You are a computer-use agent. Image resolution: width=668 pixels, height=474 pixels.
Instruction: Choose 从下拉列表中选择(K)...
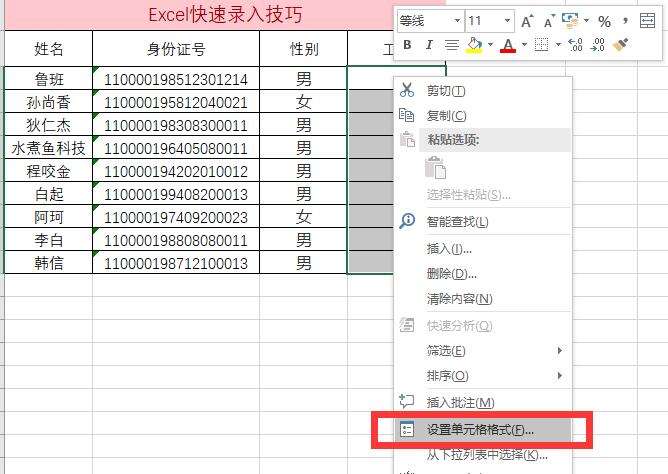(484, 455)
